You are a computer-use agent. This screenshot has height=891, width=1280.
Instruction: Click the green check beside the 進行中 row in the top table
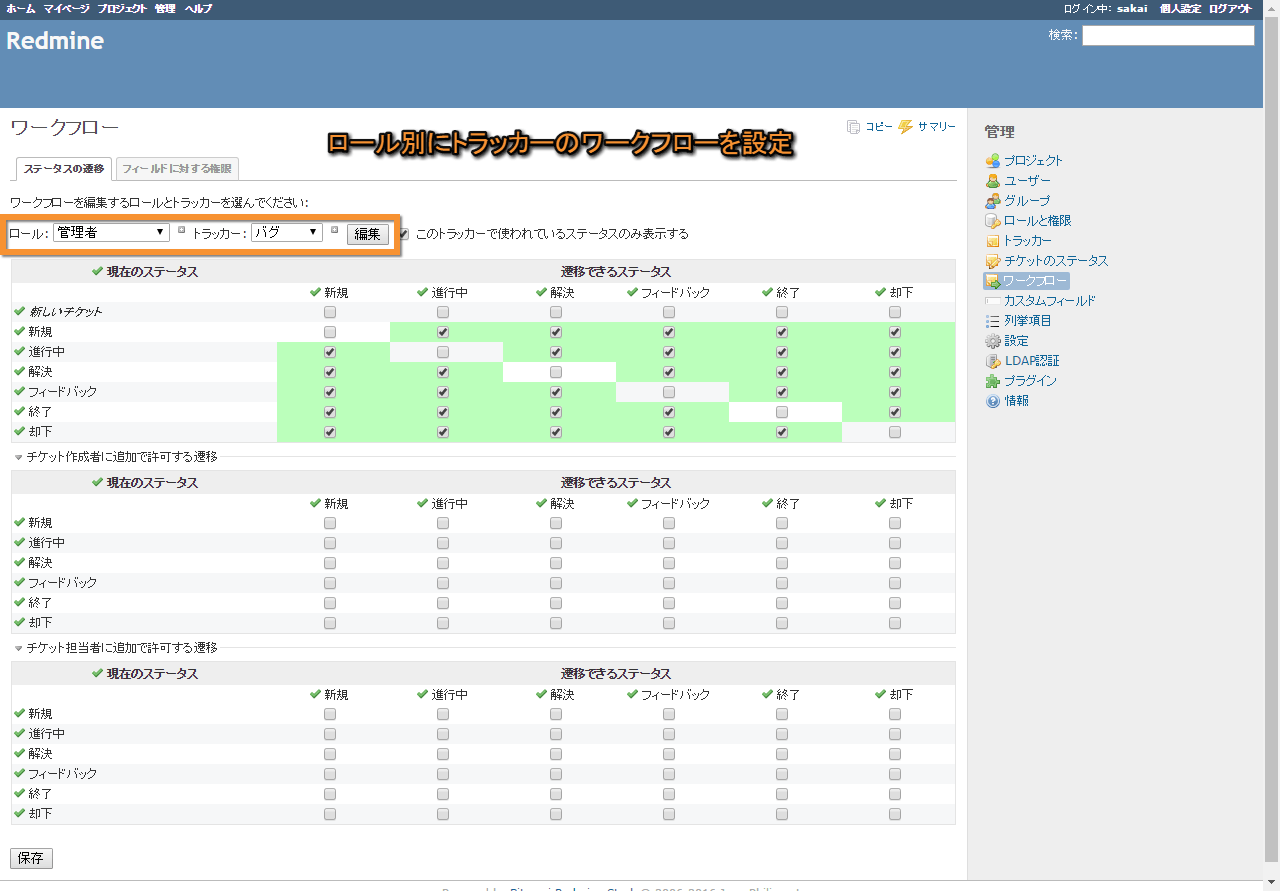20,351
